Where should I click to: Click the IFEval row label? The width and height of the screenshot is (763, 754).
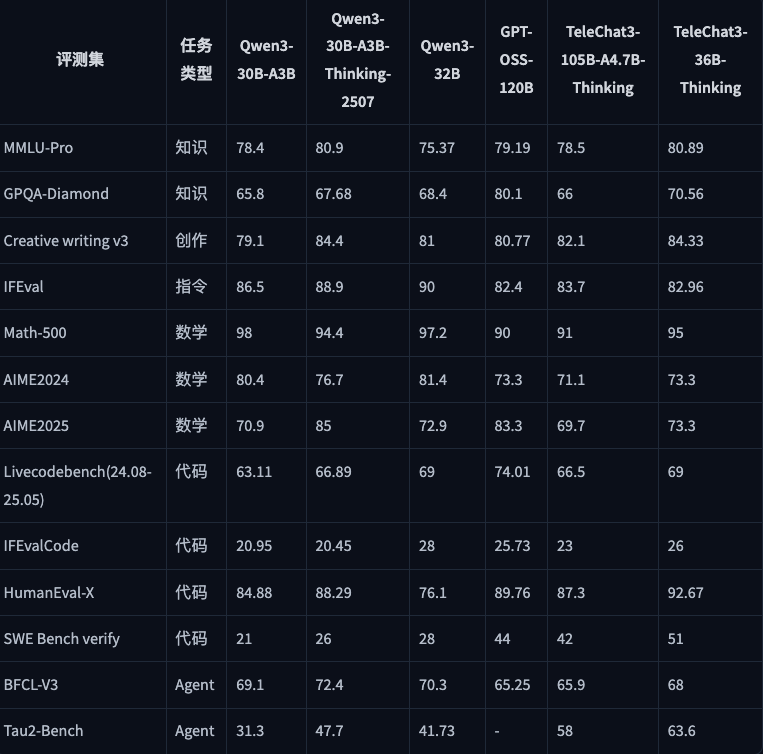[x=23, y=287]
